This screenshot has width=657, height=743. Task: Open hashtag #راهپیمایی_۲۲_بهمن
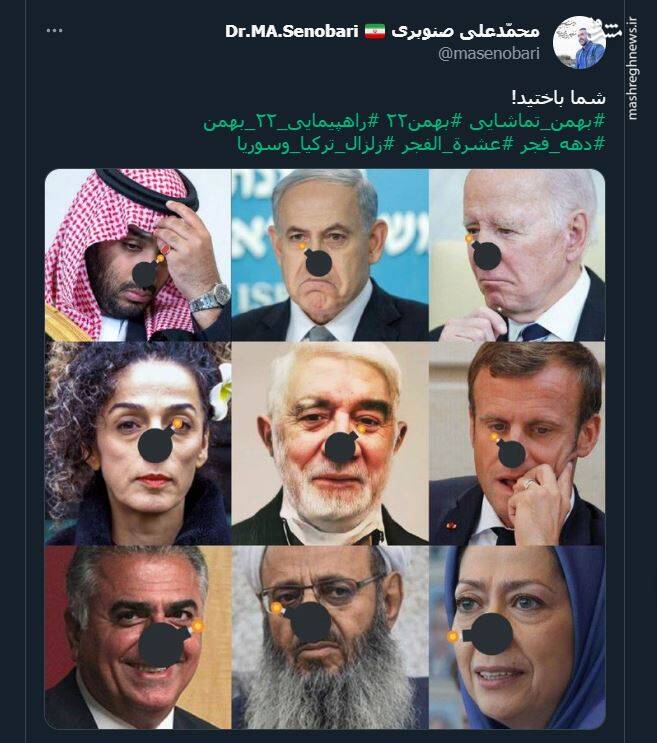tap(287, 122)
